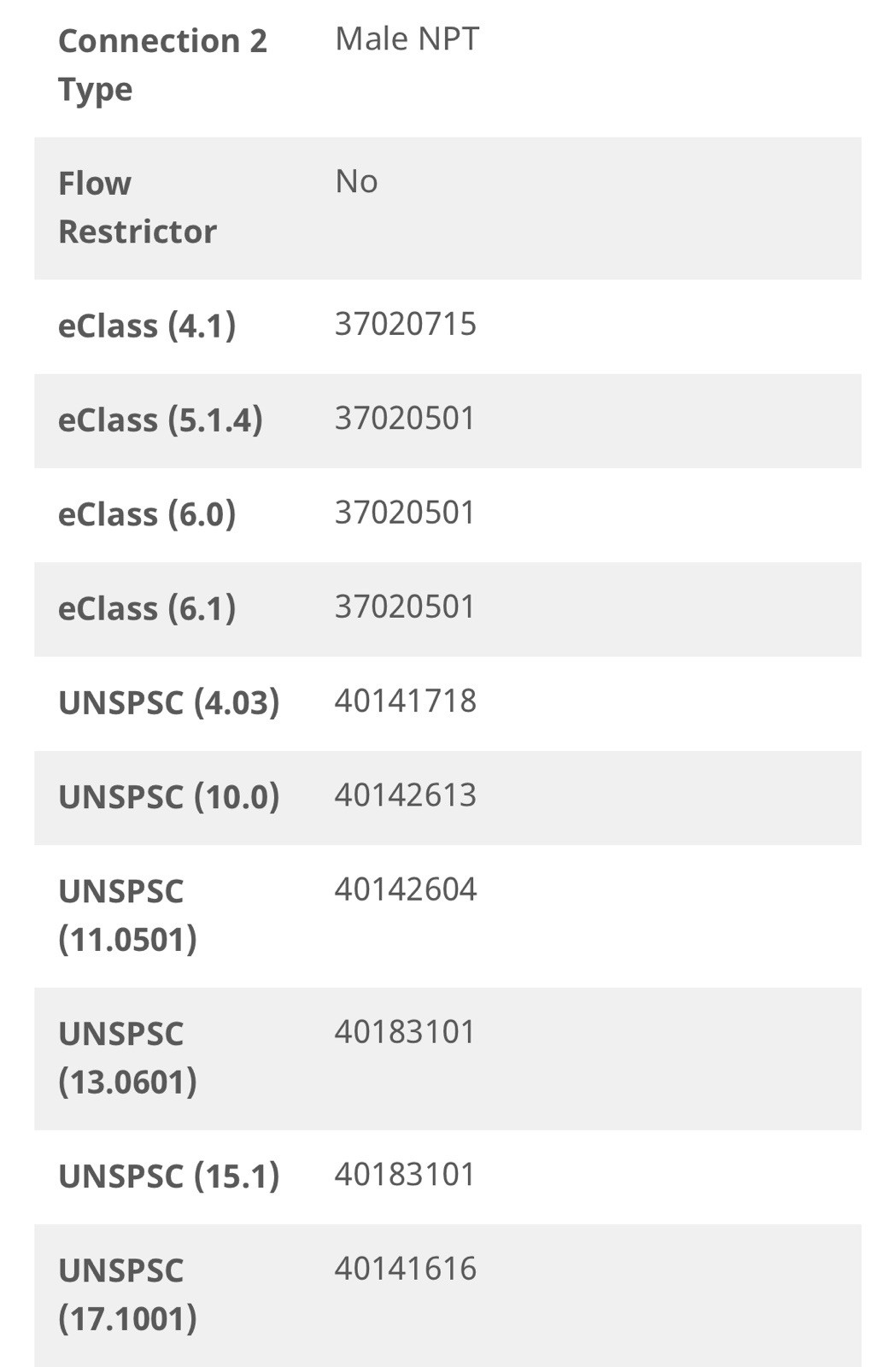Screen dimensions: 896x1367
Task: Select the eClass (6.0) label
Action: [x=147, y=514]
